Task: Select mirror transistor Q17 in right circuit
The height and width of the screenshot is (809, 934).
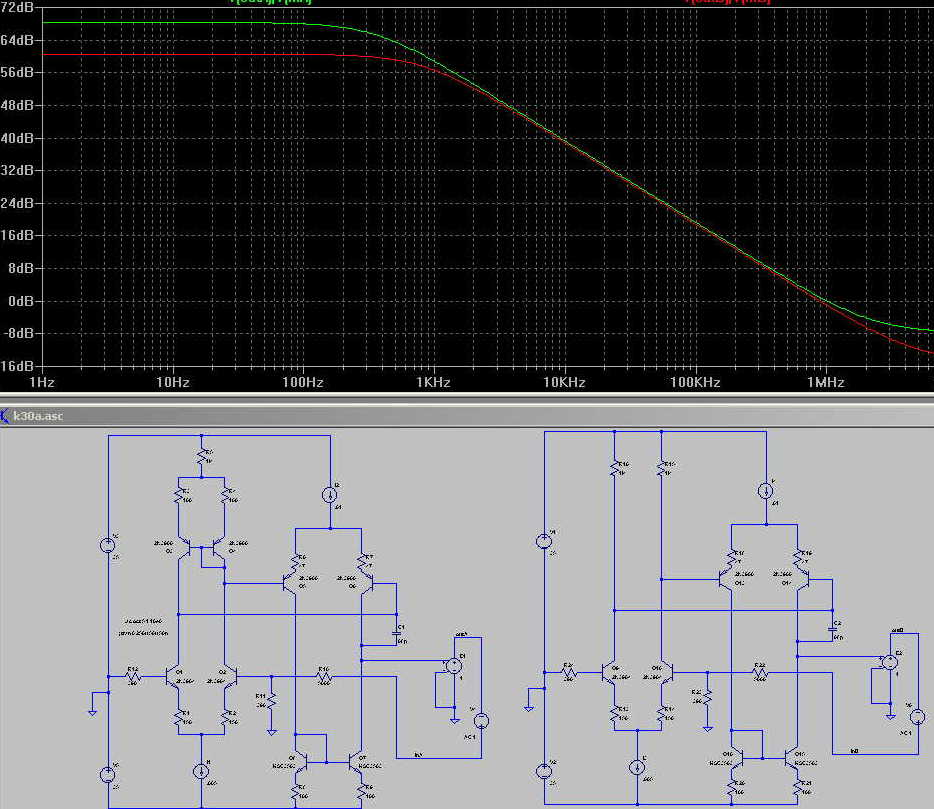Action: tap(793, 758)
